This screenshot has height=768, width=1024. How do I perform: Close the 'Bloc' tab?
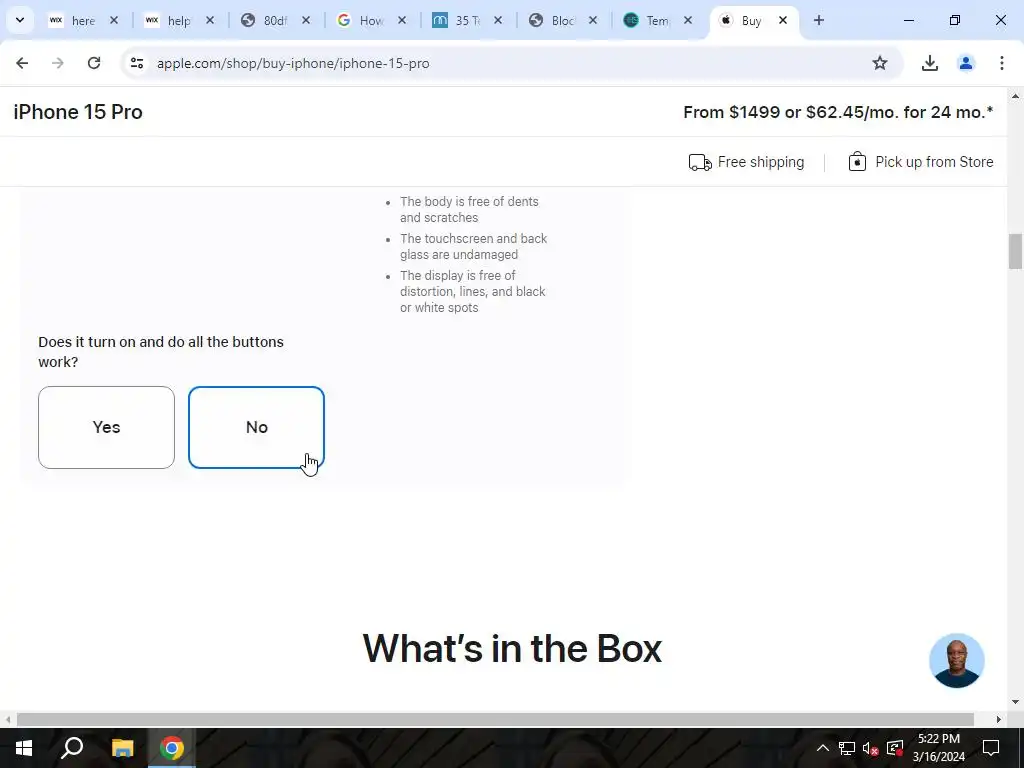[592, 20]
